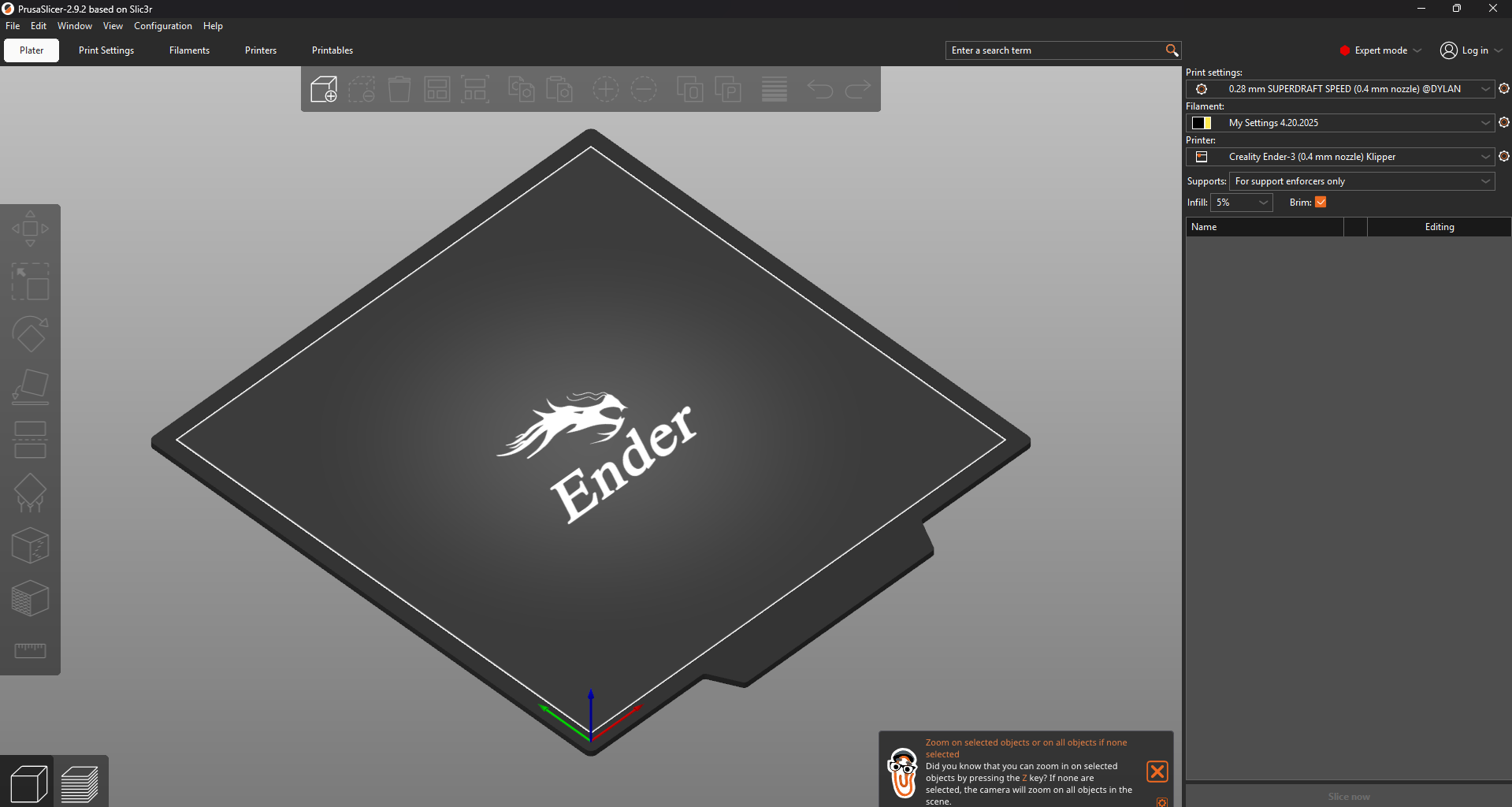Open the Configuration menu
The height and width of the screenshot is (807, 1512).
(x=162, y=25)
